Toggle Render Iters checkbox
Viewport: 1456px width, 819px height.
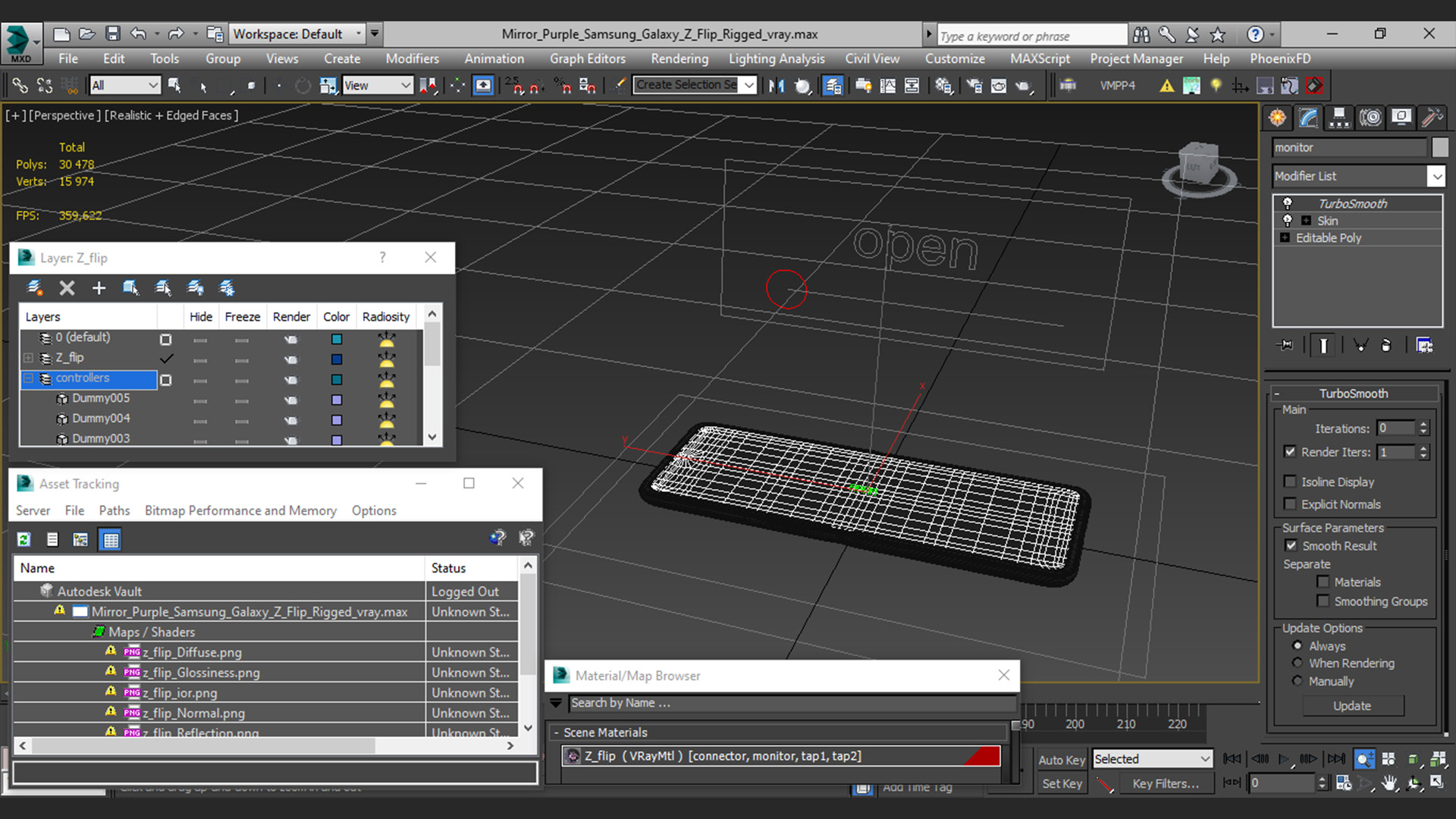1290,451
